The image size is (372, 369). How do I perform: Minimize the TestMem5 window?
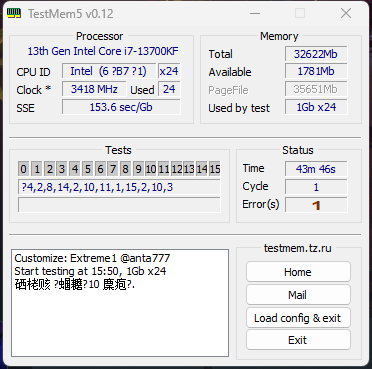point(255,13)
